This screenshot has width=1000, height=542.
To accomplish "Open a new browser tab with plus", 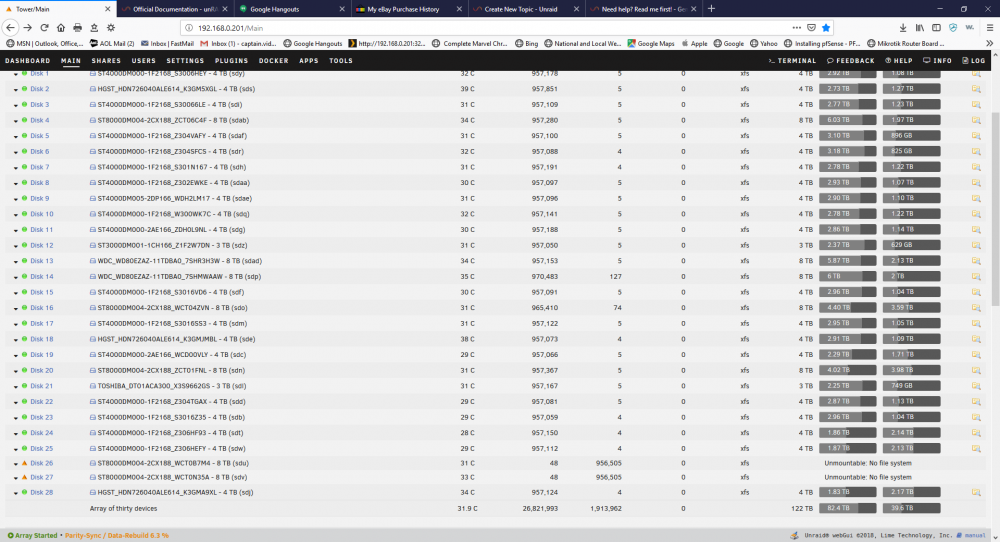I will click(x=711, y=9).
